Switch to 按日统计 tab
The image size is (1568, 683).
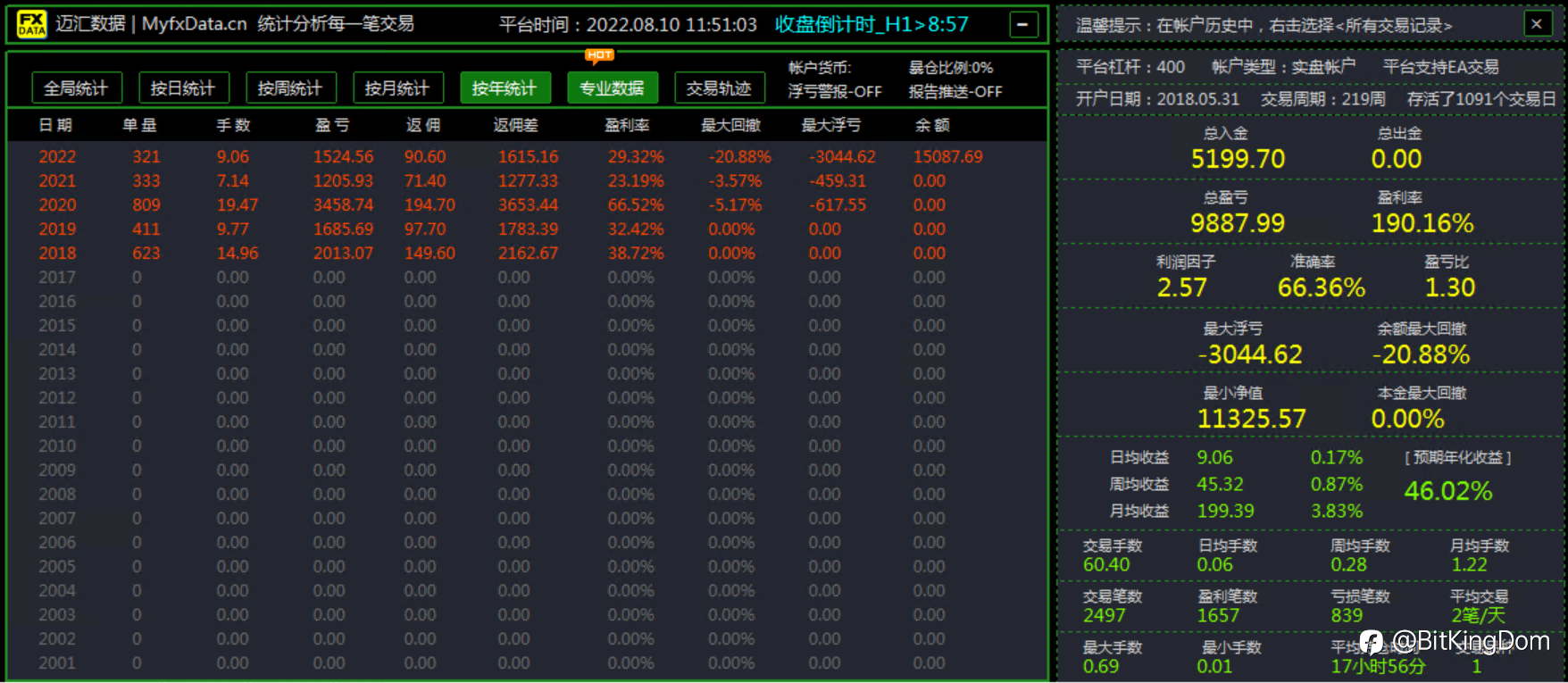point(183,88)
